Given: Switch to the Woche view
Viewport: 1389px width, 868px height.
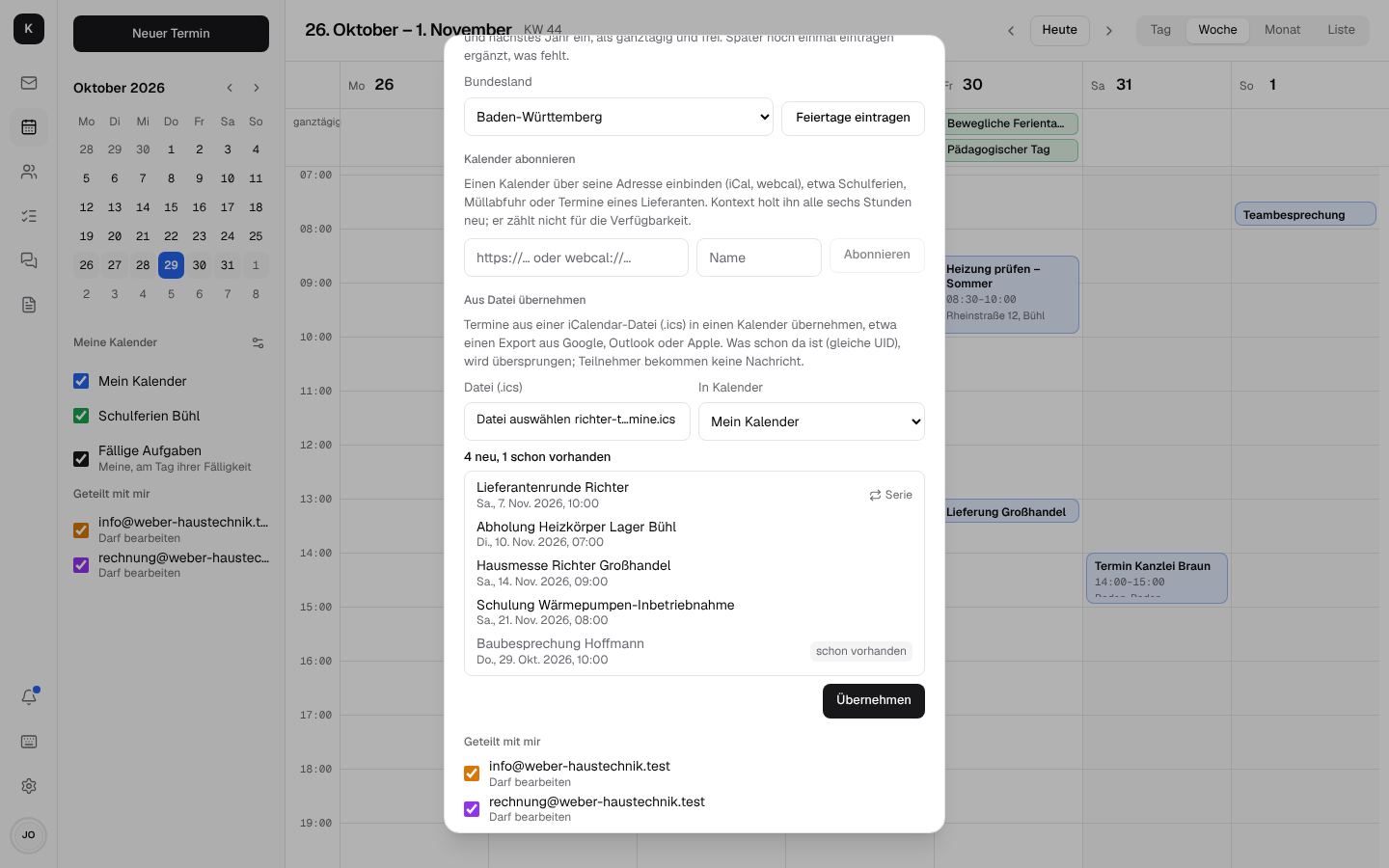Looking at the screenshot, I should click(x=1217, y=30).
